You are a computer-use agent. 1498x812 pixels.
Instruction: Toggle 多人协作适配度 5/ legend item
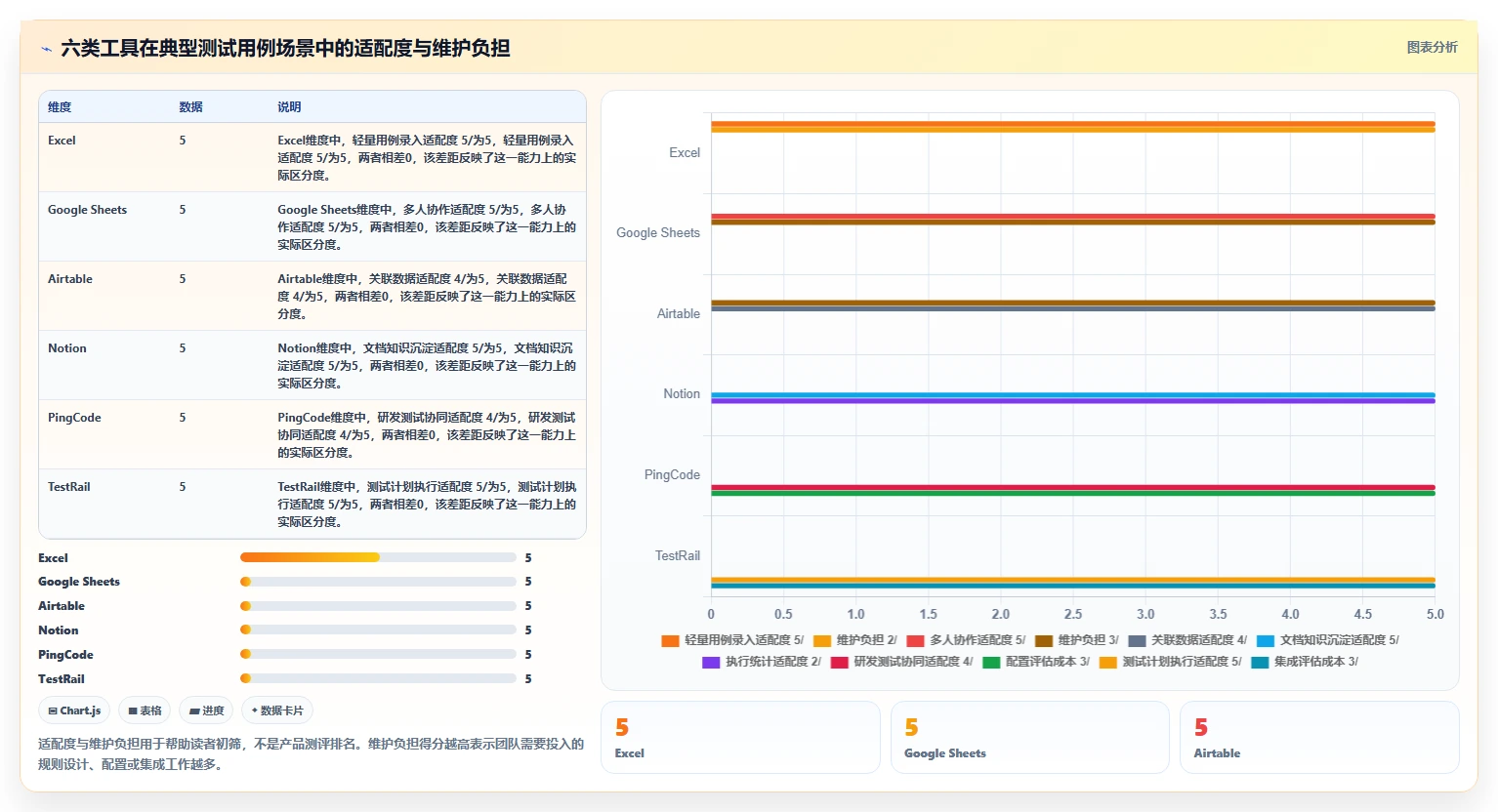(x=966, y=640)
